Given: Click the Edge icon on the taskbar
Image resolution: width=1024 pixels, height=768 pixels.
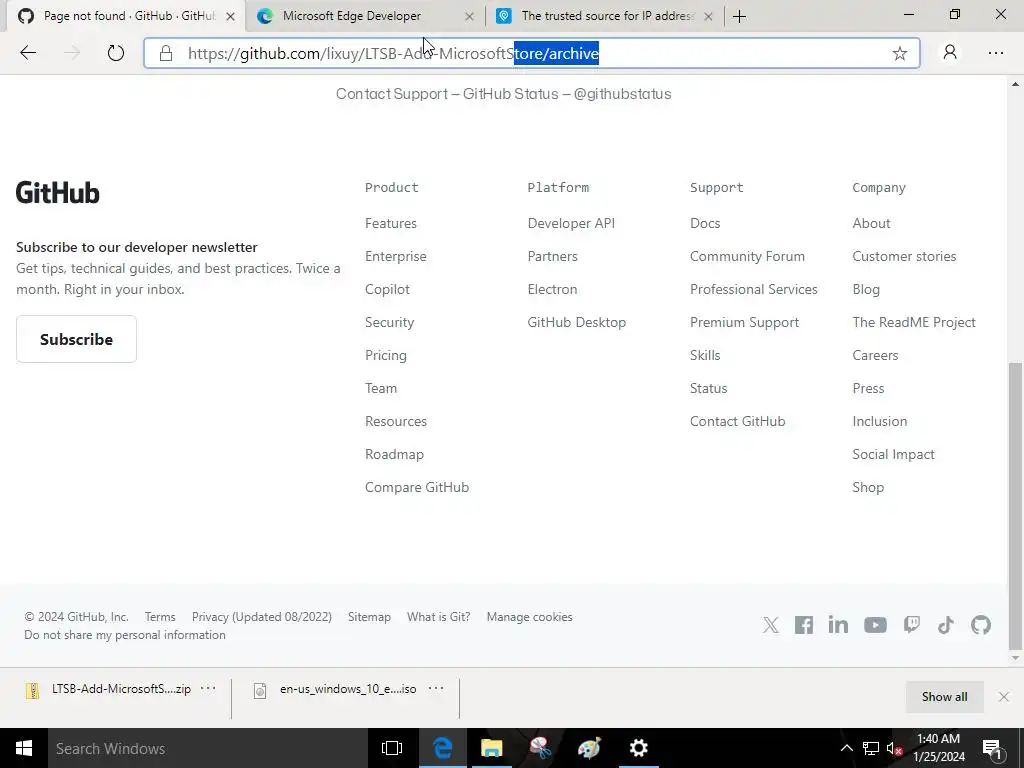Looking at the screenshot, I should (443, 748).
